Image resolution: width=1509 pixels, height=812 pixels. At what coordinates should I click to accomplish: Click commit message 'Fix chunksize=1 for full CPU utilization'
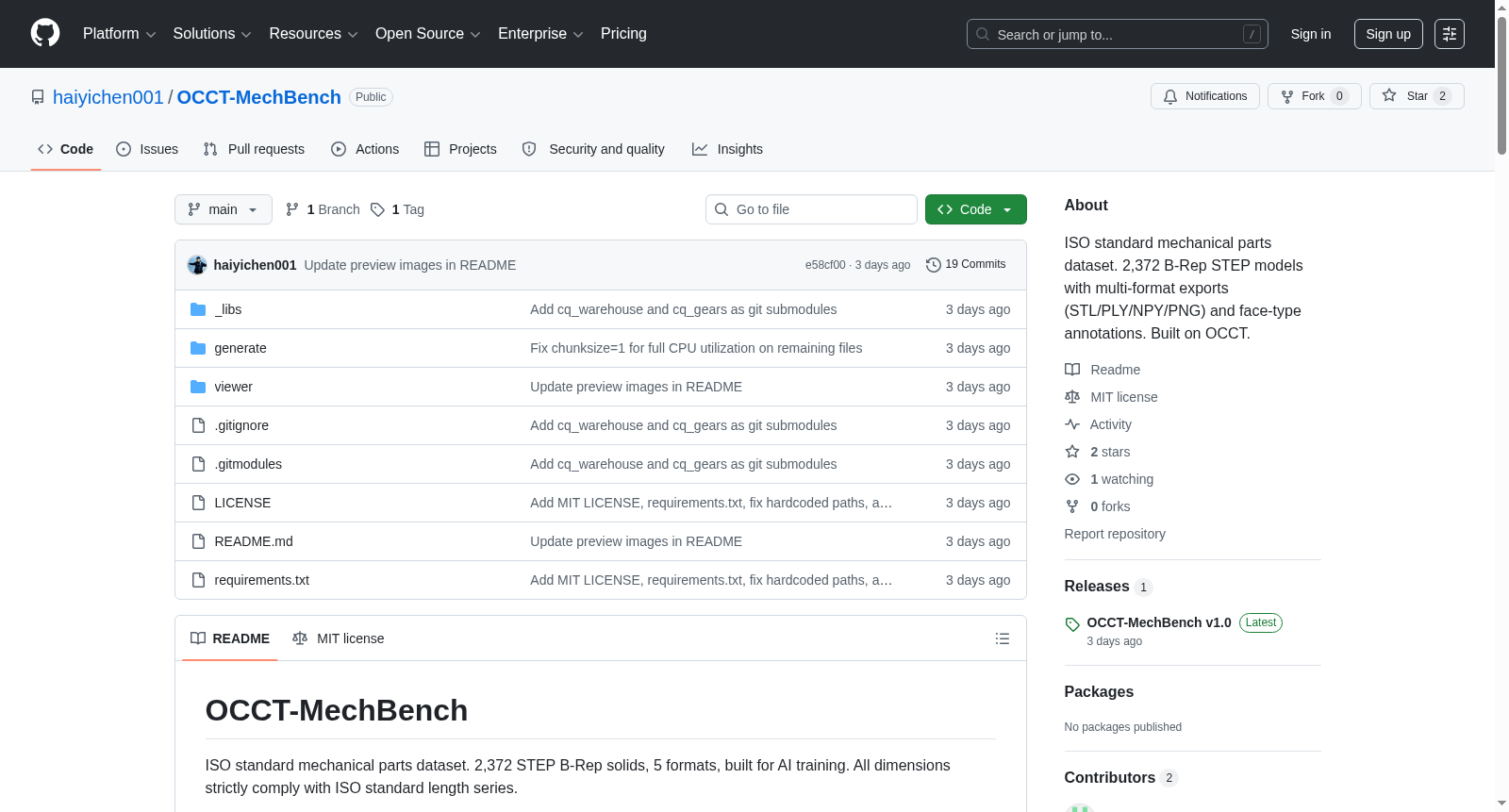[696, 348]
